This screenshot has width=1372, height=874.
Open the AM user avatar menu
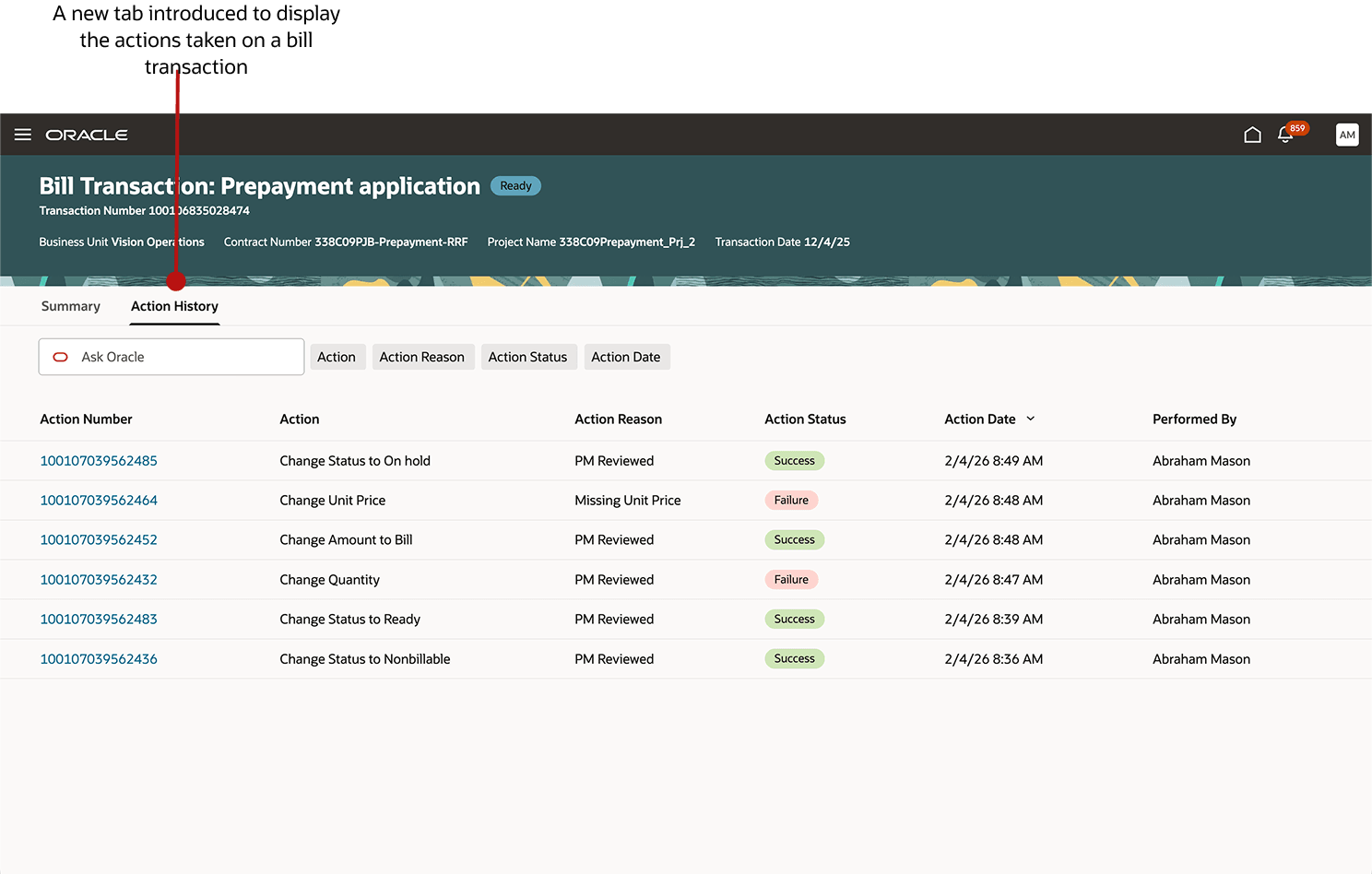(1347, 134)
